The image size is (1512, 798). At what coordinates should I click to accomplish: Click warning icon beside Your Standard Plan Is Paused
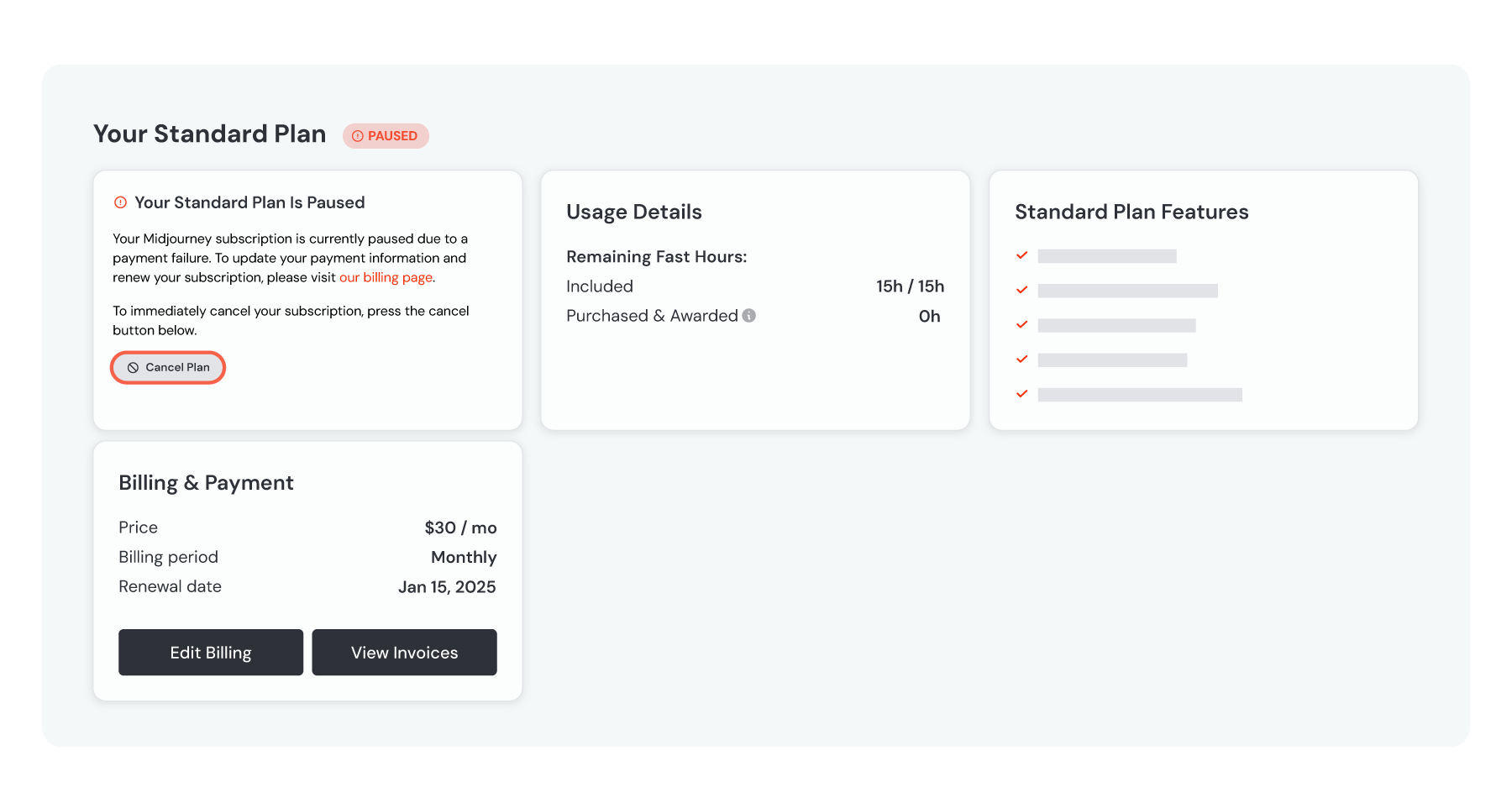coord(120,202)
